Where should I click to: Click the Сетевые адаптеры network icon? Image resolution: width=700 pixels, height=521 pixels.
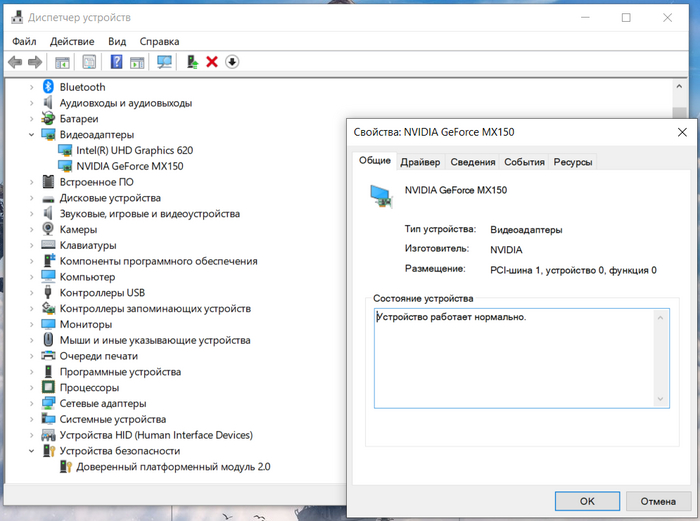[48, 403]
